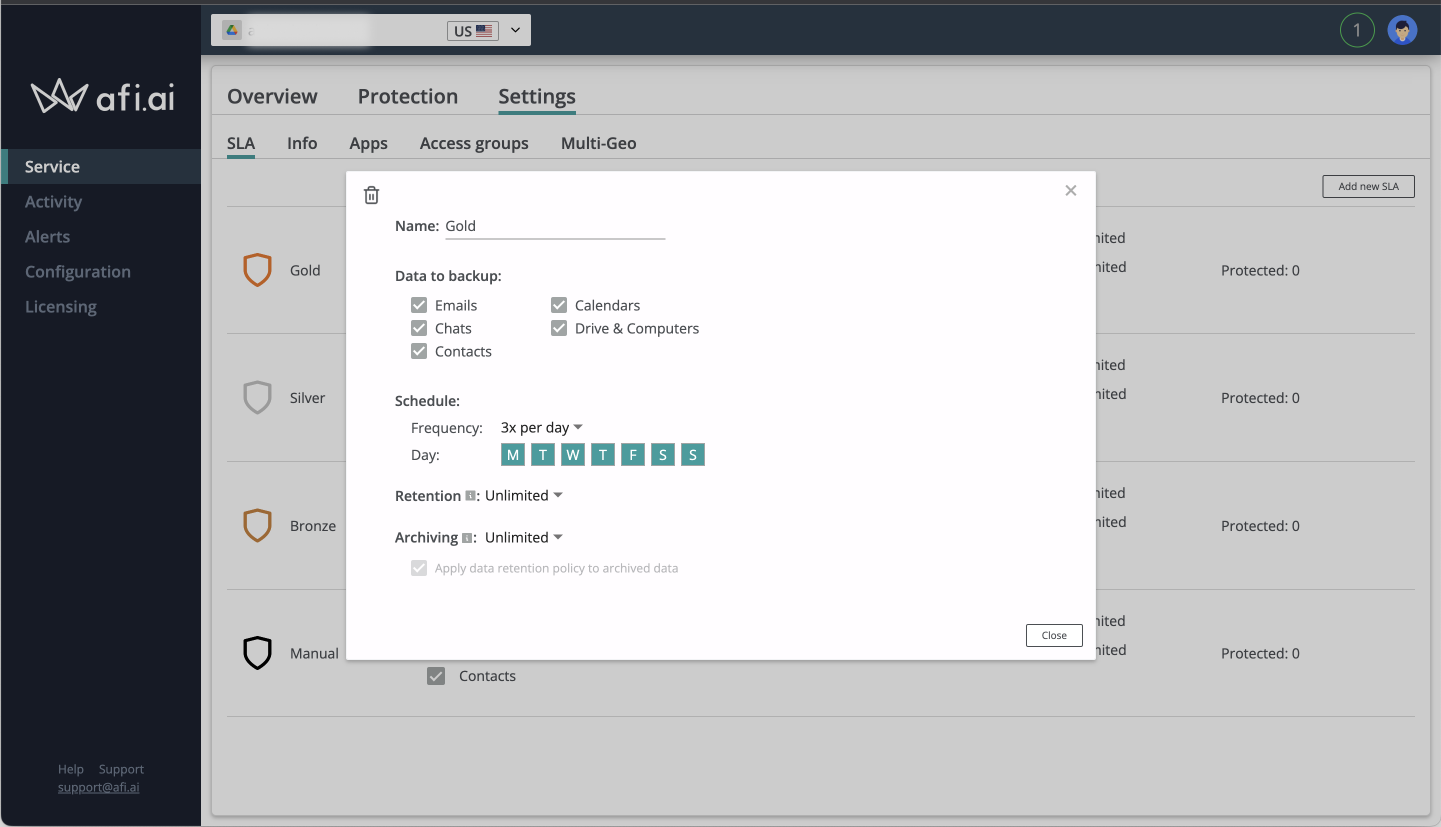Screen dimensions: 1441x827
Task: Toggle the Monday day selector
Action: (512, 454)
